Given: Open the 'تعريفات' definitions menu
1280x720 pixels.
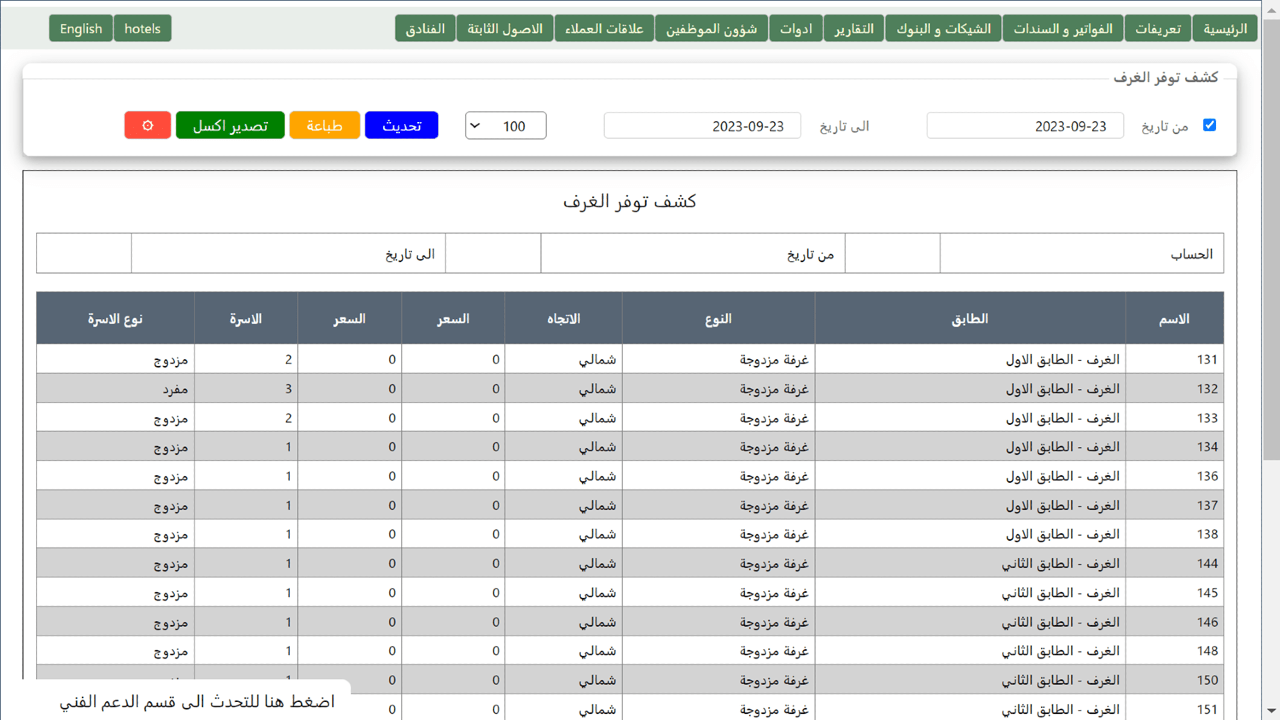Looking at the screenshot, I should pyautogui.click(x=1157, y=29).
